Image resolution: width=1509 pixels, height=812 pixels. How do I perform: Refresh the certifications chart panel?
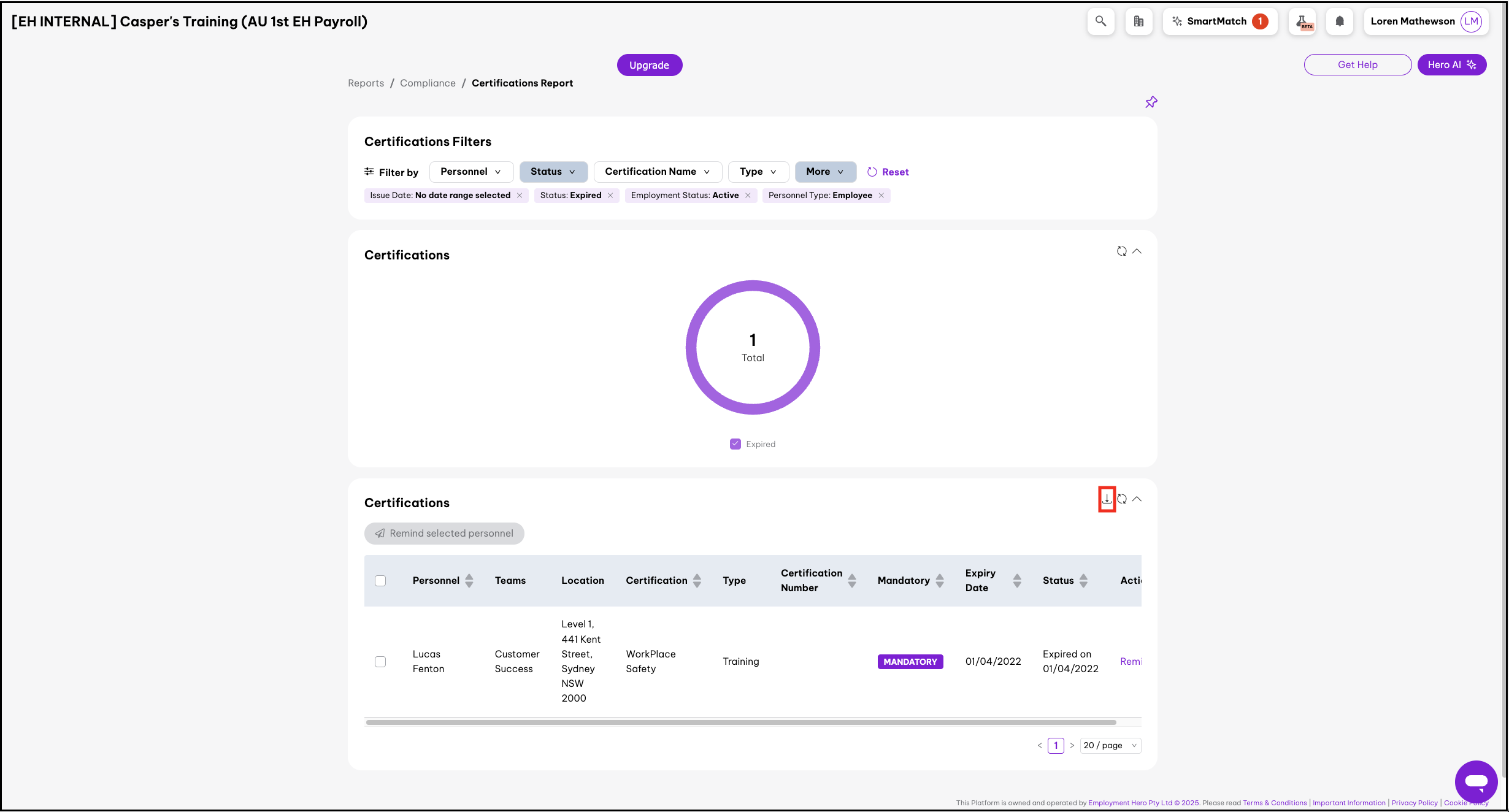(x=1122, y=251)
